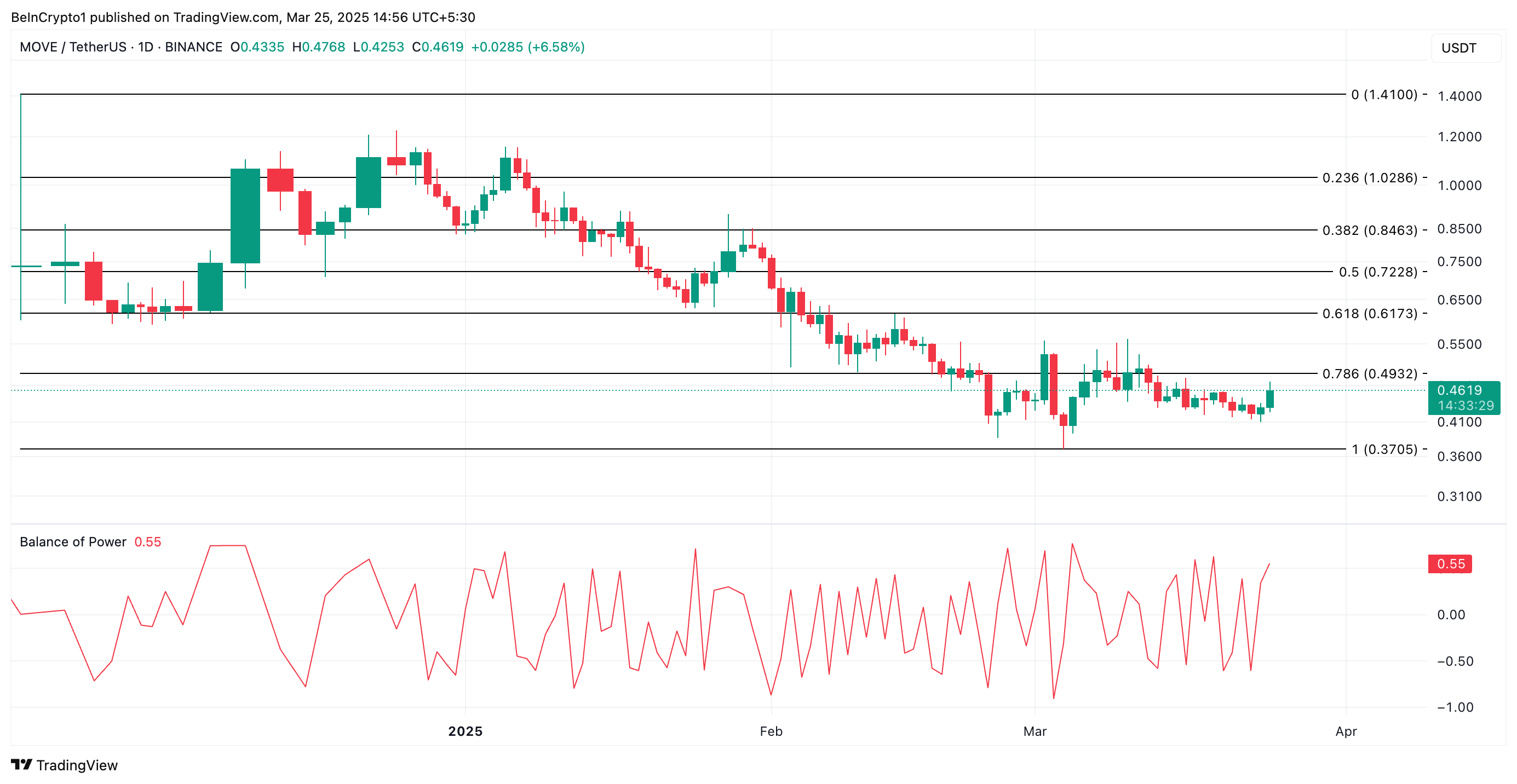Click the TradingView logo icon

(x=21, y=765)
